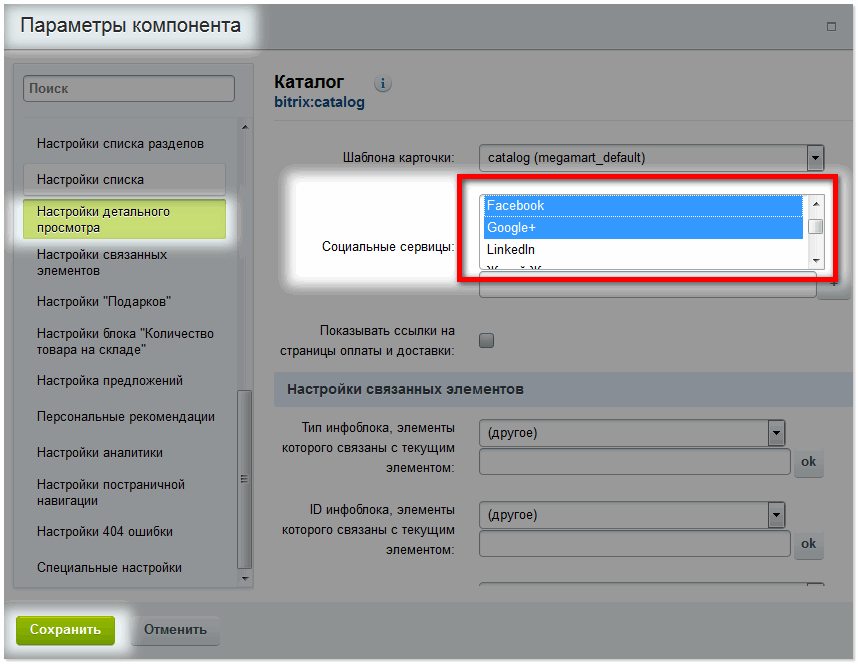858x664 pixels.
Task: Toggle Показывать ссылки на страницы оплаты checkbox
Action: (486, 340)
